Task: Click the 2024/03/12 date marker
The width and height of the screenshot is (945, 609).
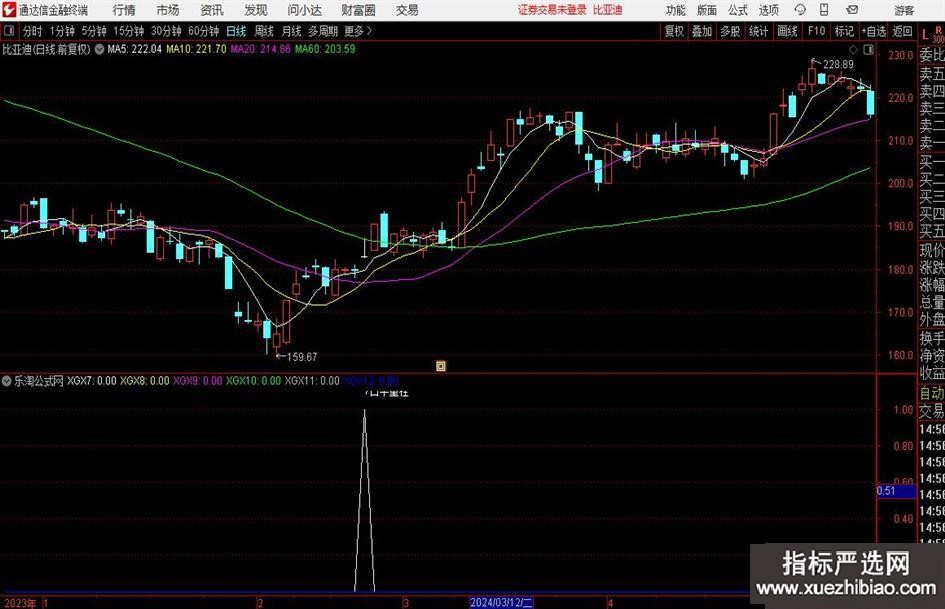Action: tap(501, 602)
